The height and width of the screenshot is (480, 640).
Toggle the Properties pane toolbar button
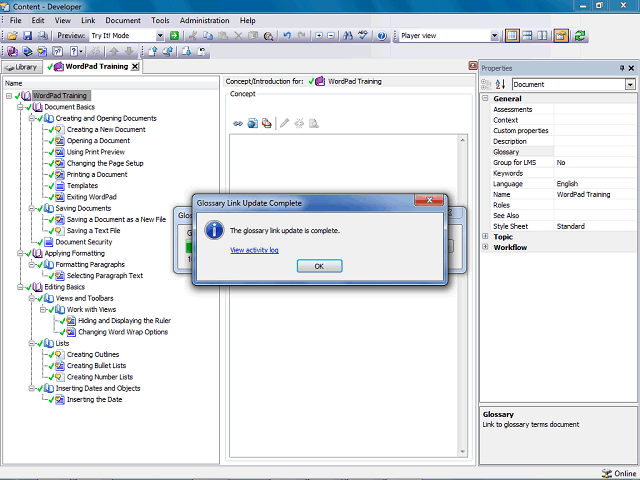(x=561, y=36)
